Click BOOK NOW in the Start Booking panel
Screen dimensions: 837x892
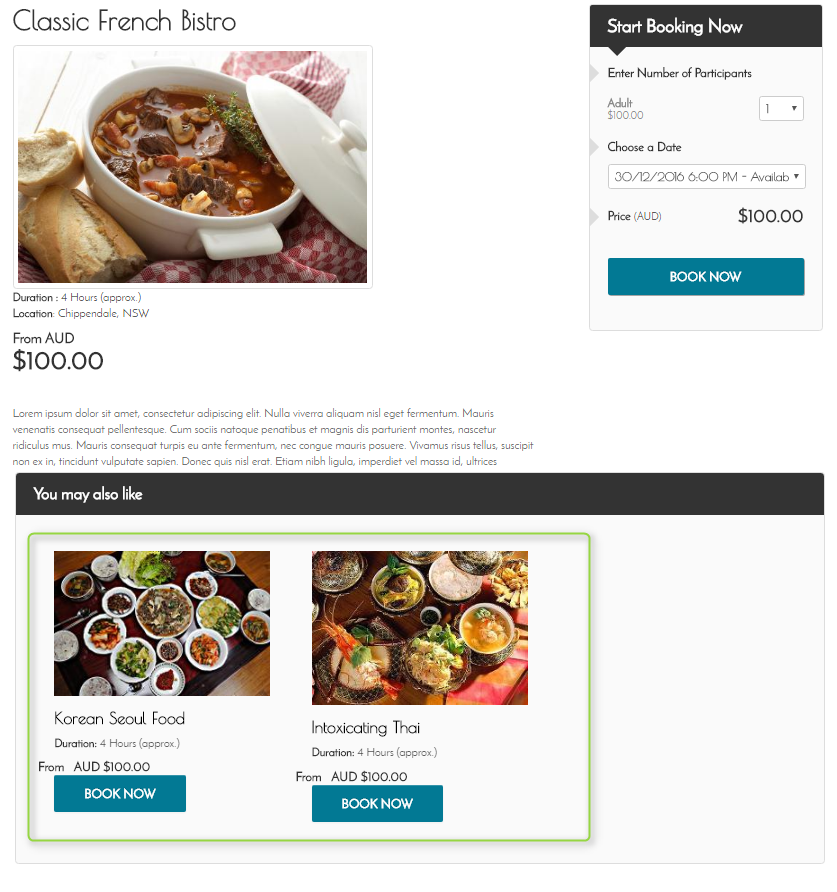706,276
